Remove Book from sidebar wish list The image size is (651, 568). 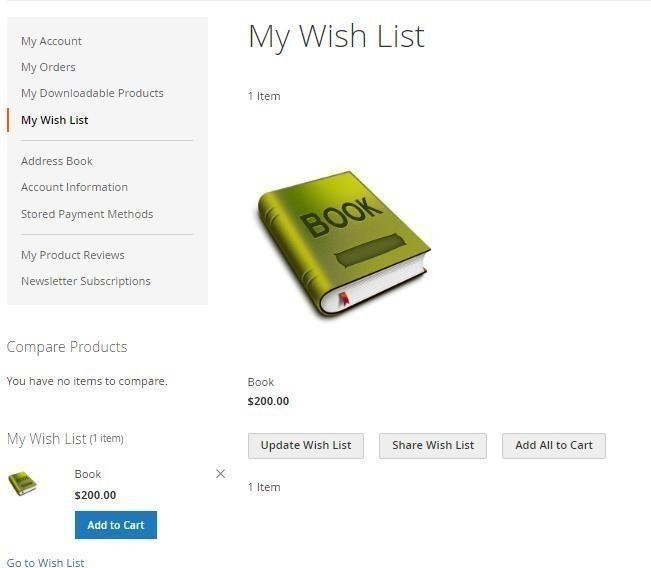pos(220,473)
